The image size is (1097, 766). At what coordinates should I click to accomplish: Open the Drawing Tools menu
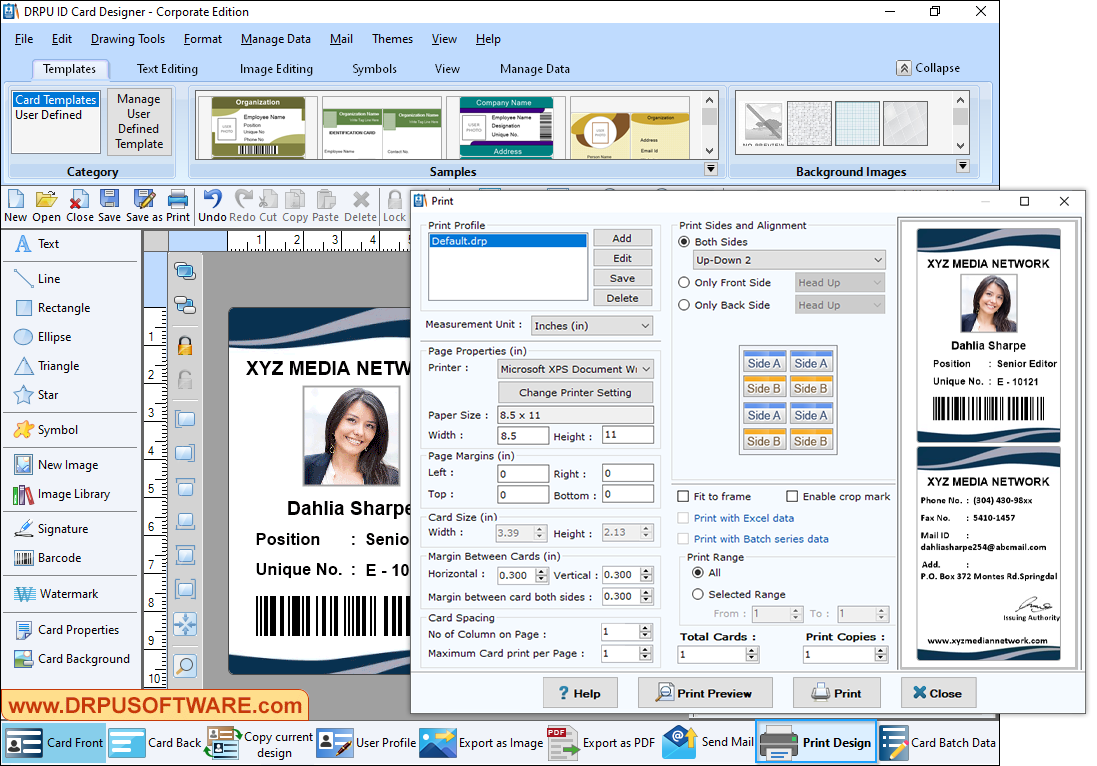(x=128, y=39)
